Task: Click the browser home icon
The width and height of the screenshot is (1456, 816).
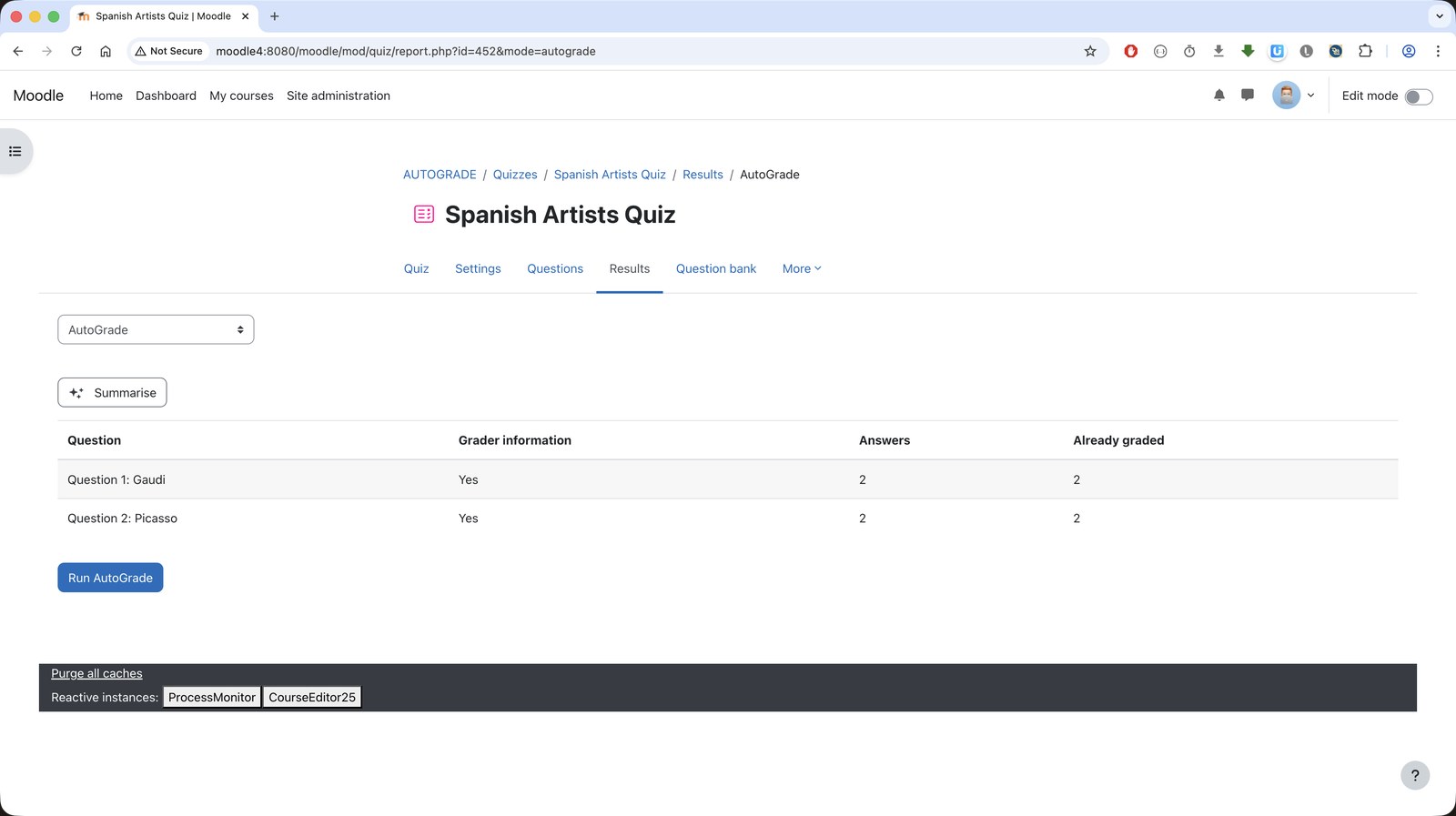Action: pos(106,51)
